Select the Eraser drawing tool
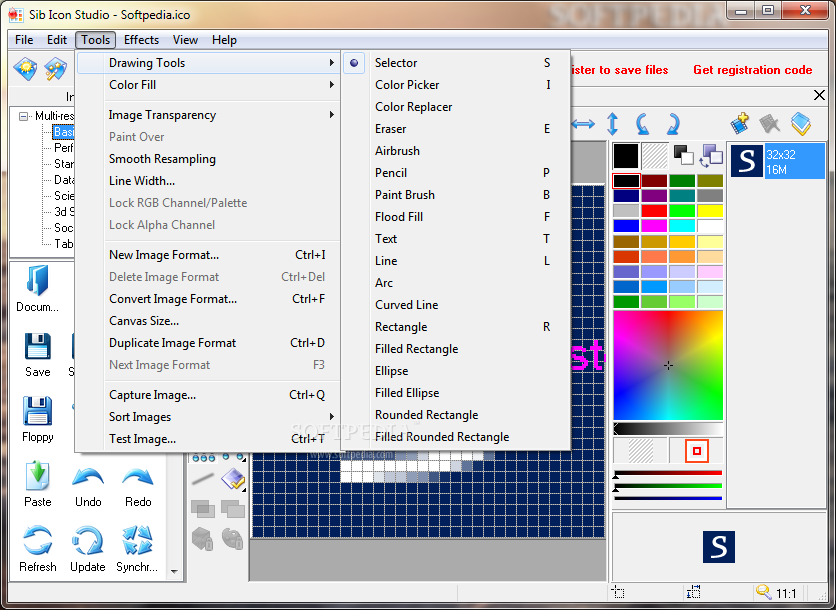Screen dimensions: 836x610 click(x=456, y=129)
